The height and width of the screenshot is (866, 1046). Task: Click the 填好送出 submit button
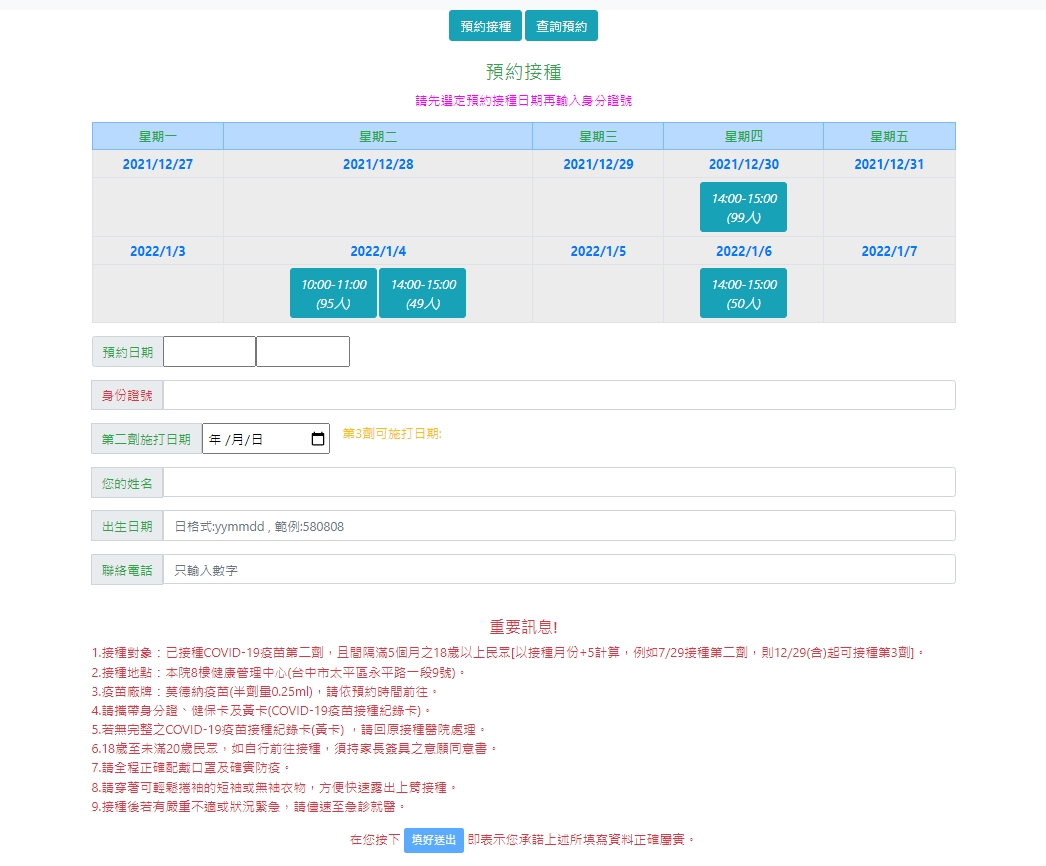pos(434,839)
